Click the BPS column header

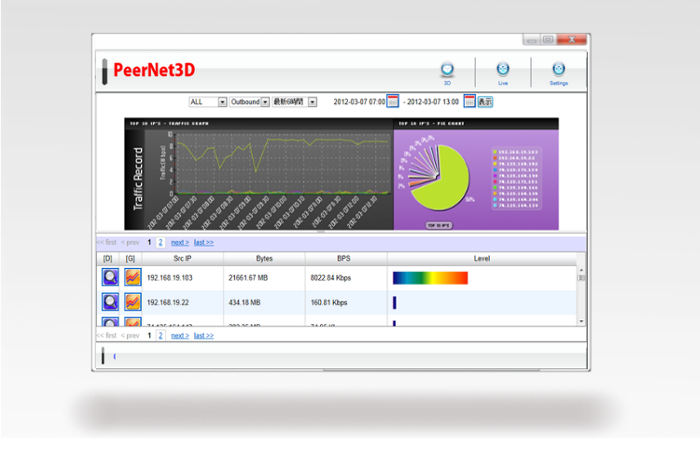(x=344, y=258)
